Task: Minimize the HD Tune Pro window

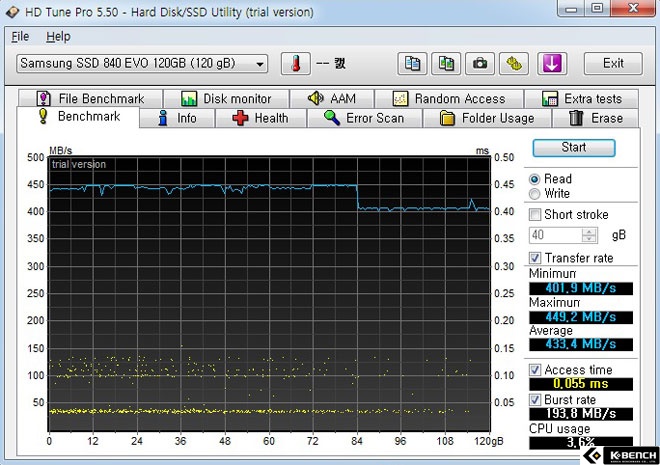Action: (571, 8)
